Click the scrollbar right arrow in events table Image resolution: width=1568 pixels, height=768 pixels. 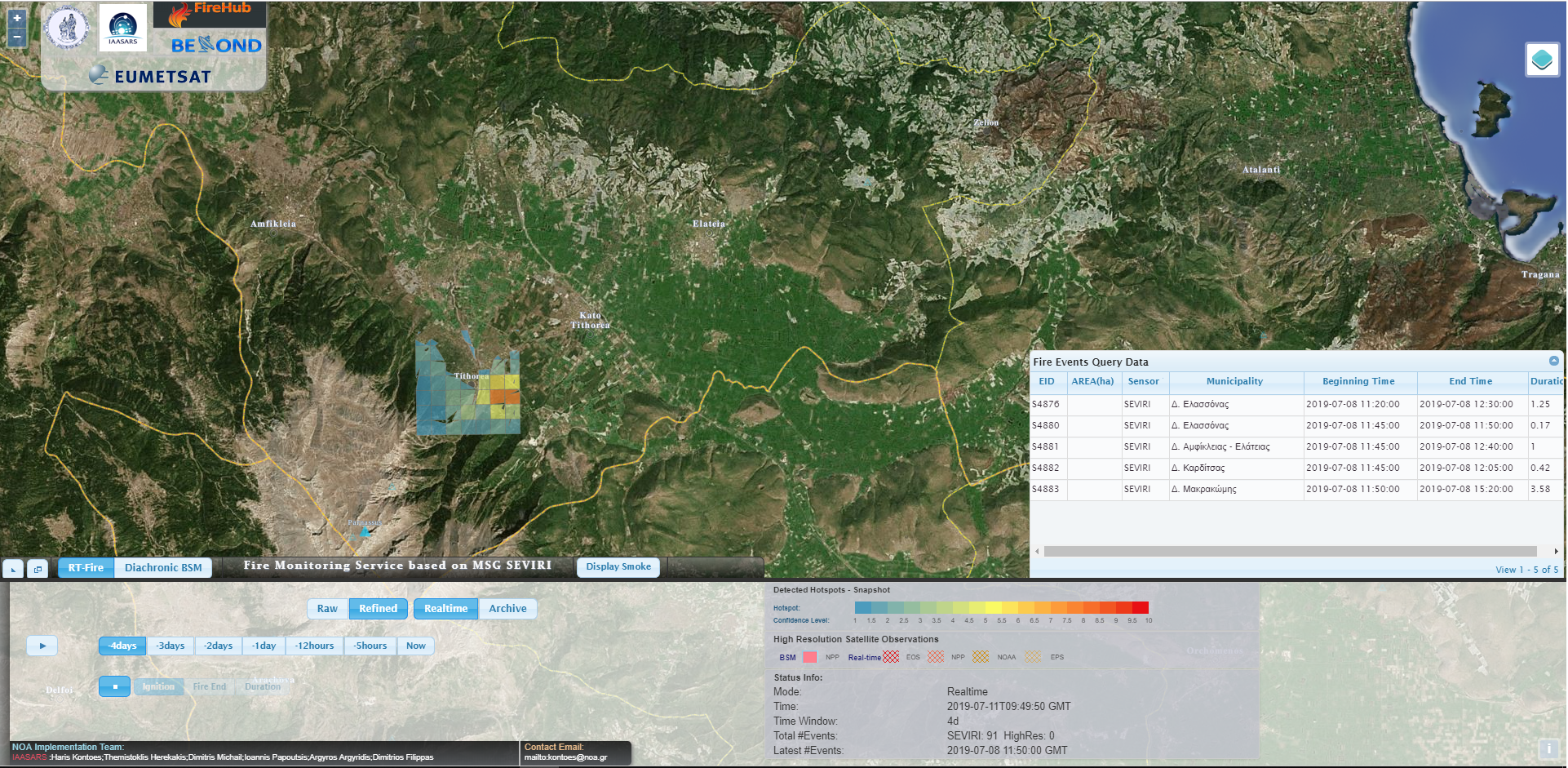[1557, 552]
